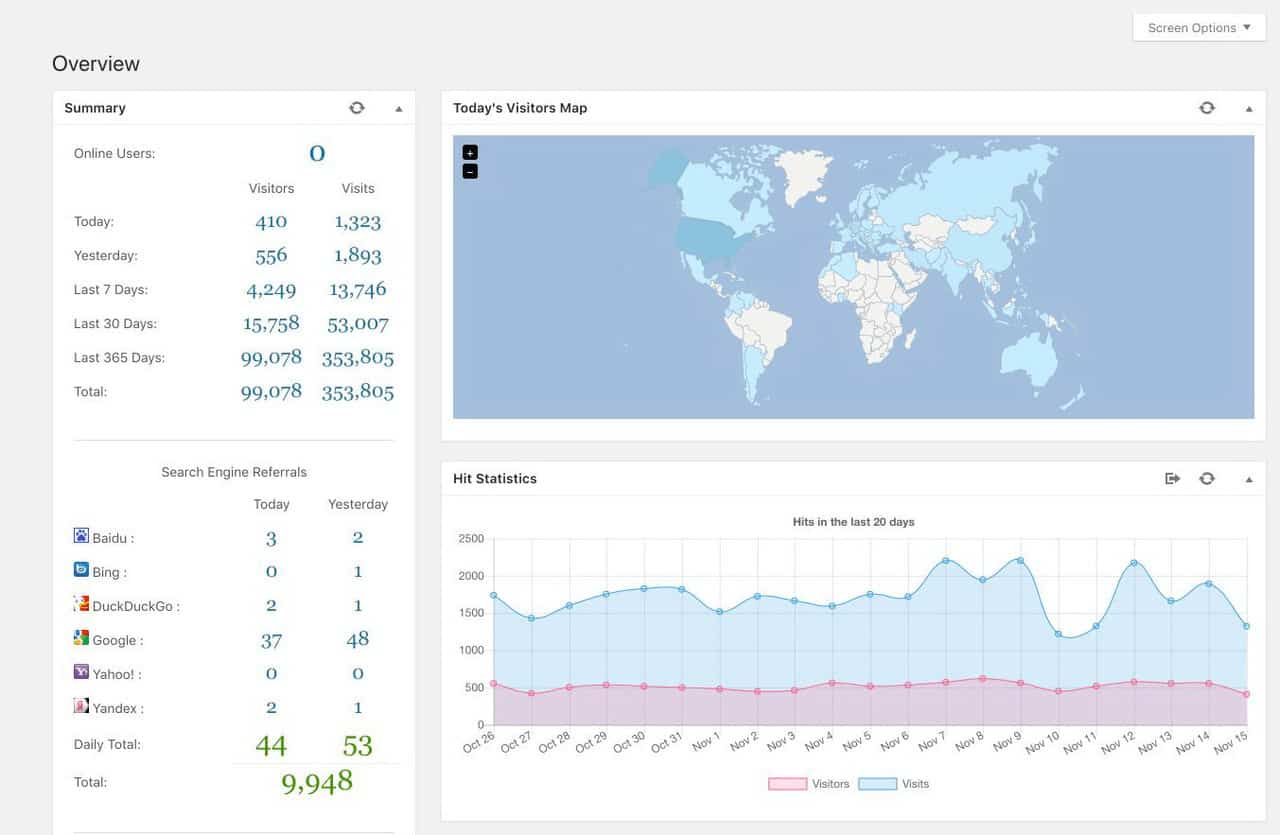The width and height of the screenshot is (1280, 835).
Task: Click the Google search engine icon
Action: (x=81, y=638)
